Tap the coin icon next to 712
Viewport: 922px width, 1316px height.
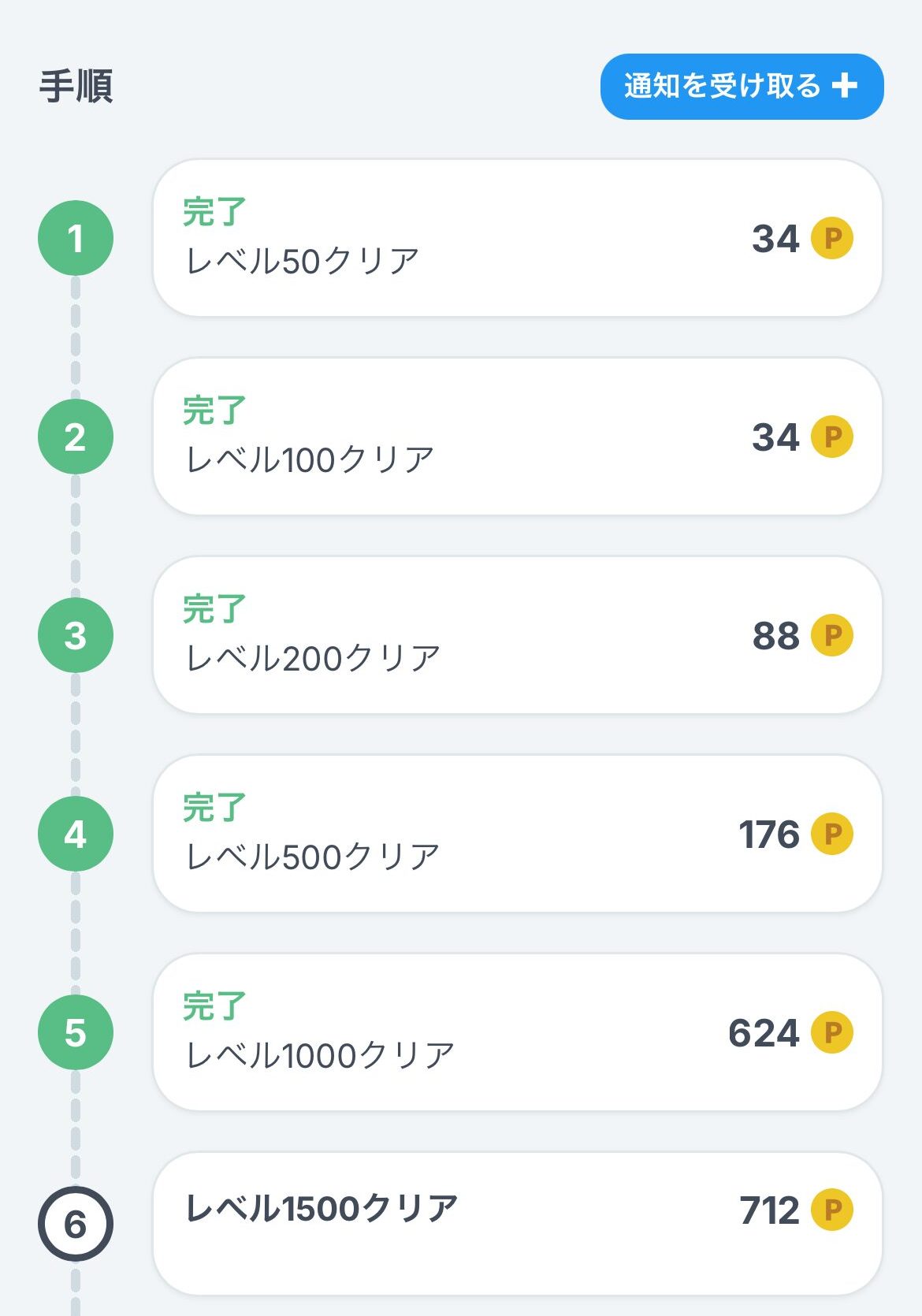[832, 1210]
